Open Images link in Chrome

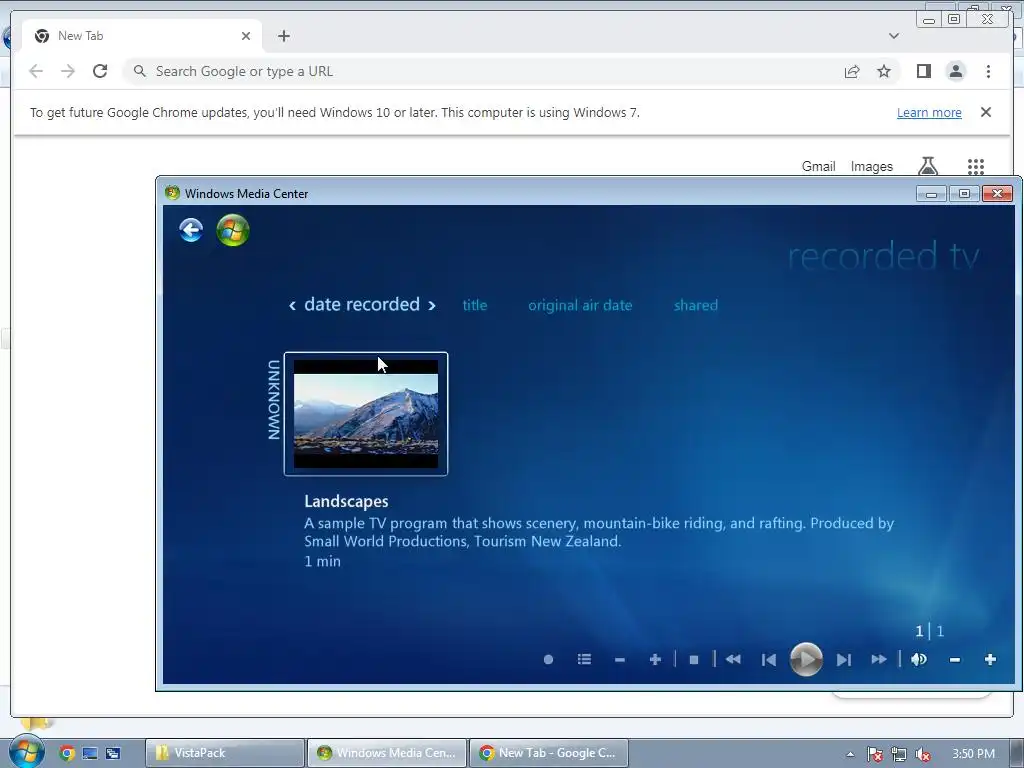871,167
